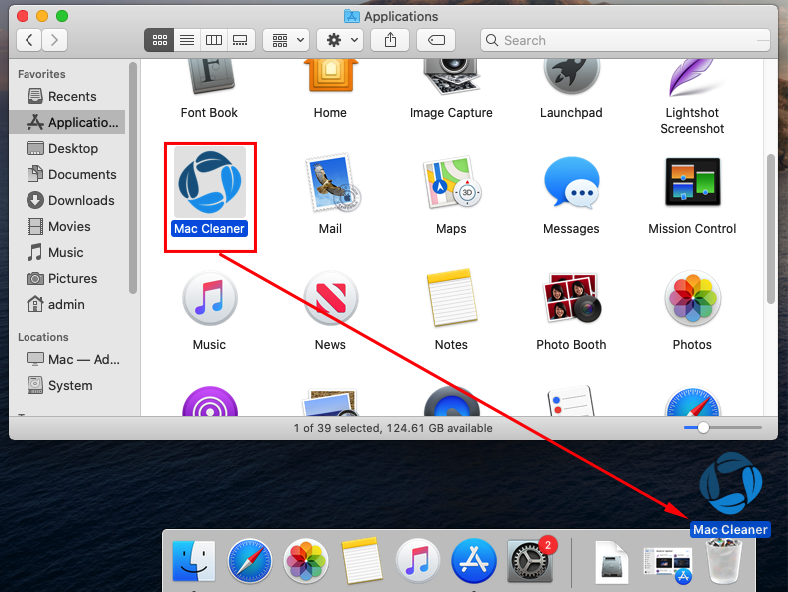Select the System disk location

coord(67,385)
